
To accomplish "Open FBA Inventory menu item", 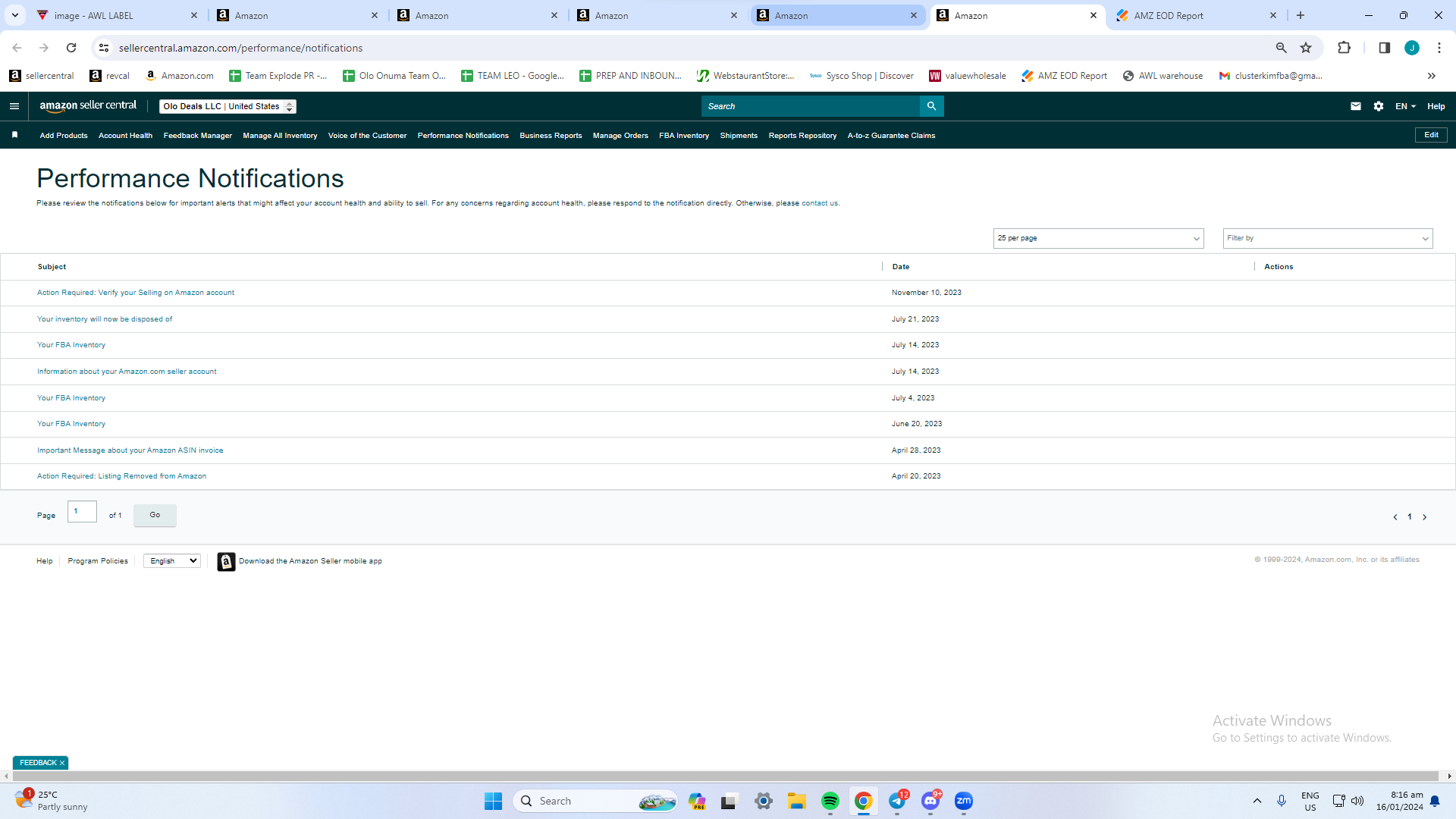I will [684, 136].
